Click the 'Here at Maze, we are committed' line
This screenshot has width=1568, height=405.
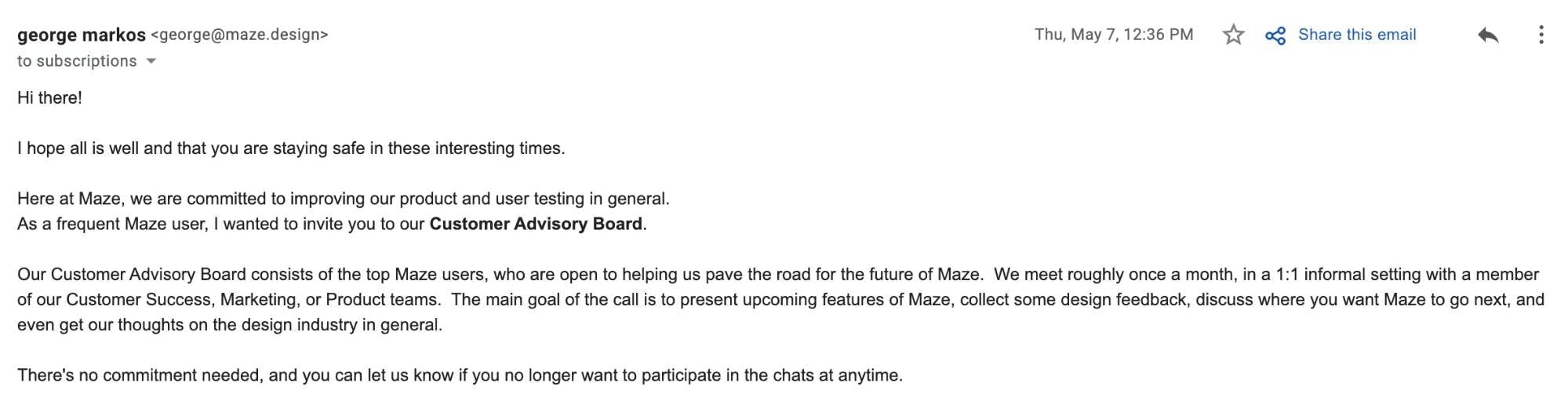343,199
